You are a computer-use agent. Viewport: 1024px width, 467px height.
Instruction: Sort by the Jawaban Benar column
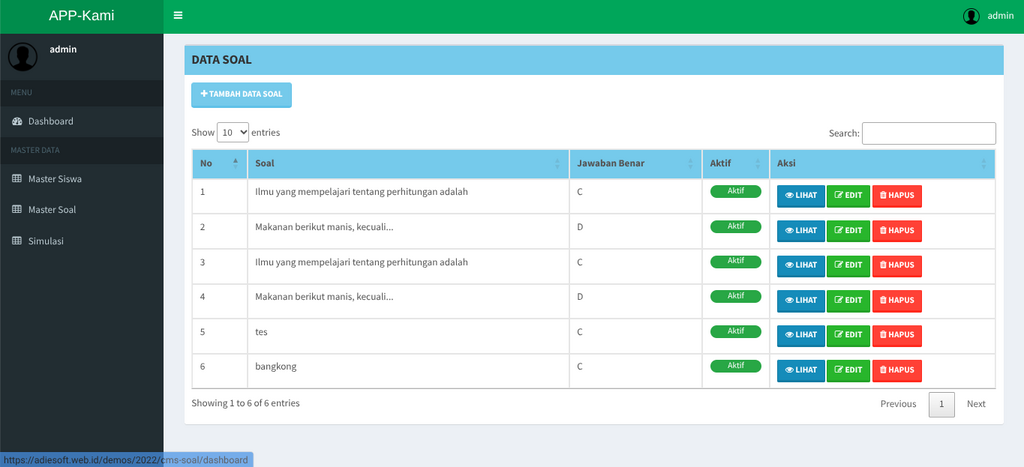click(635, 163)
